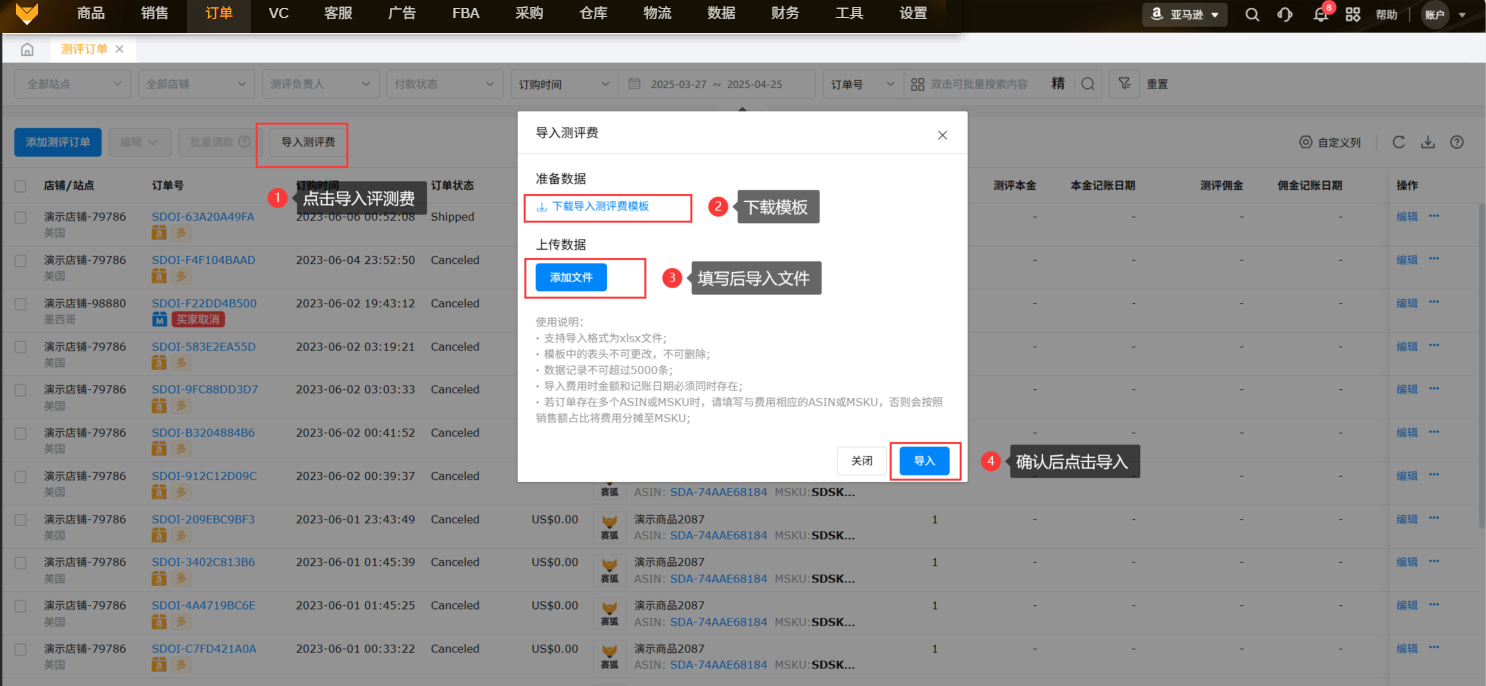
Task: Click the 下载导入测评费模板 link
Action: pos(593,206)
